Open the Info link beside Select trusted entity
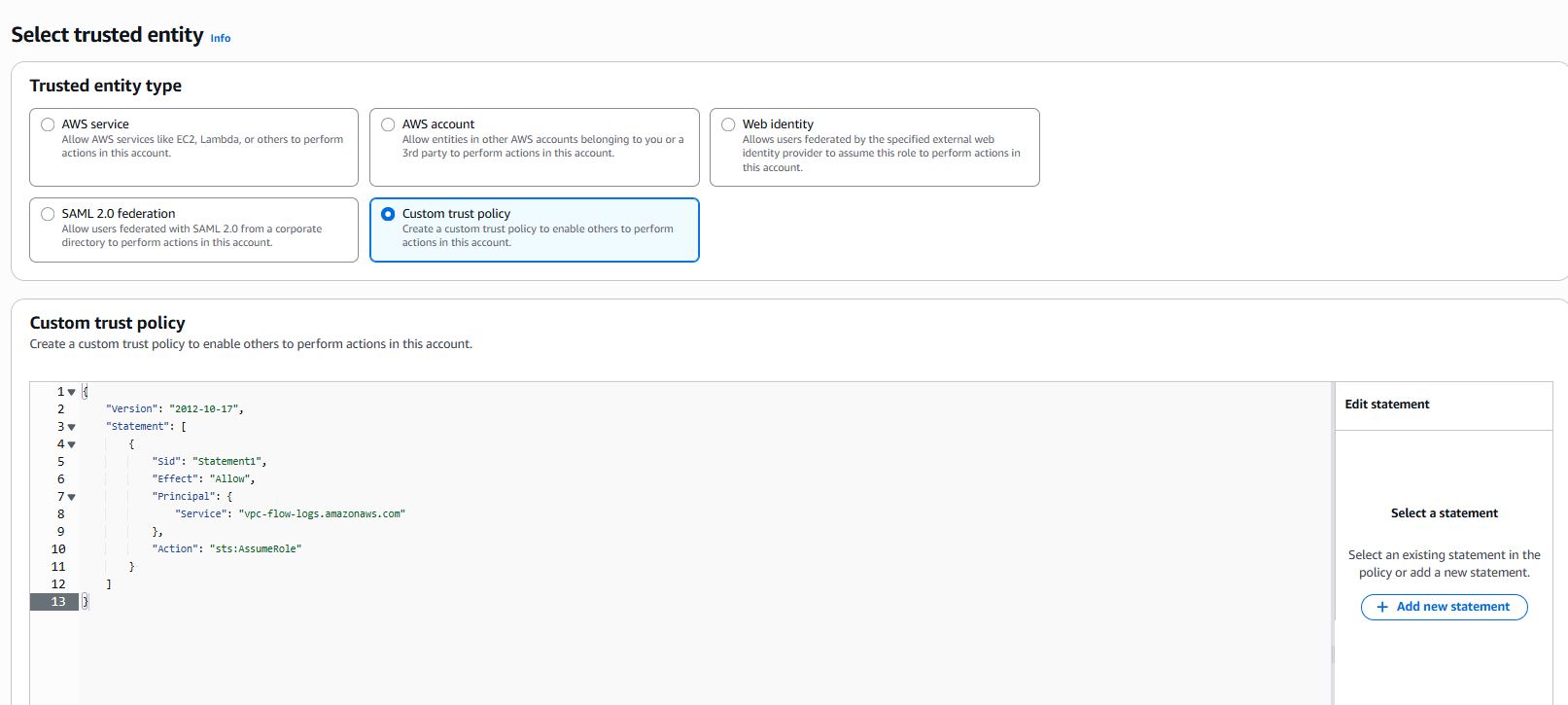The height and width of the screenshot is (705, 1568). (221, 39)
